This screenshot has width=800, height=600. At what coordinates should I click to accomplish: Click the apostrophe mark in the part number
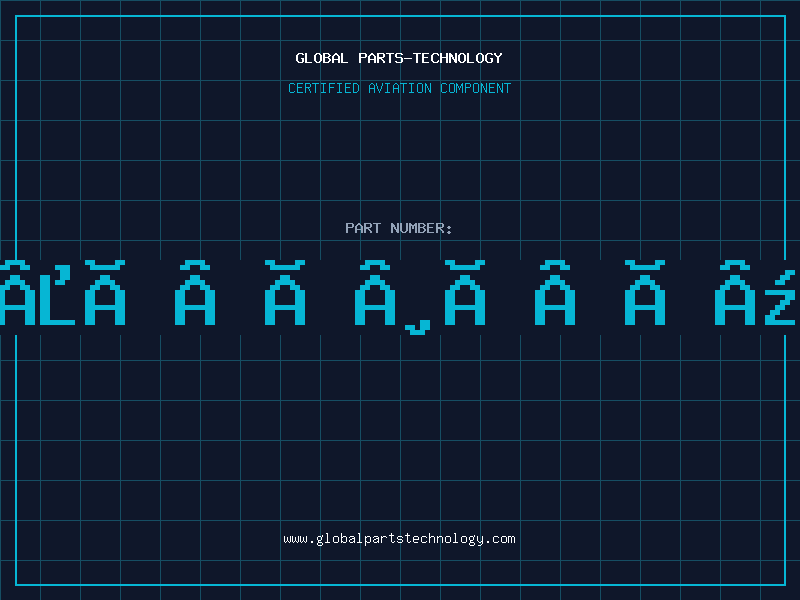62,274
